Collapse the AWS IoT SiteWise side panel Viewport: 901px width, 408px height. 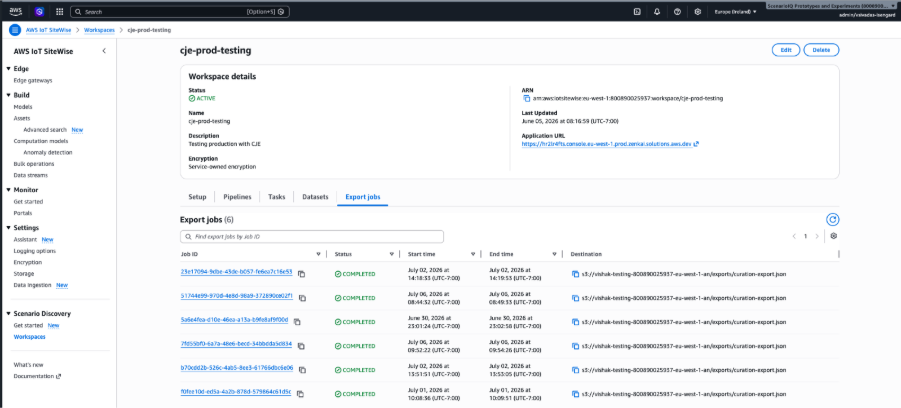(x=104, y=51)
